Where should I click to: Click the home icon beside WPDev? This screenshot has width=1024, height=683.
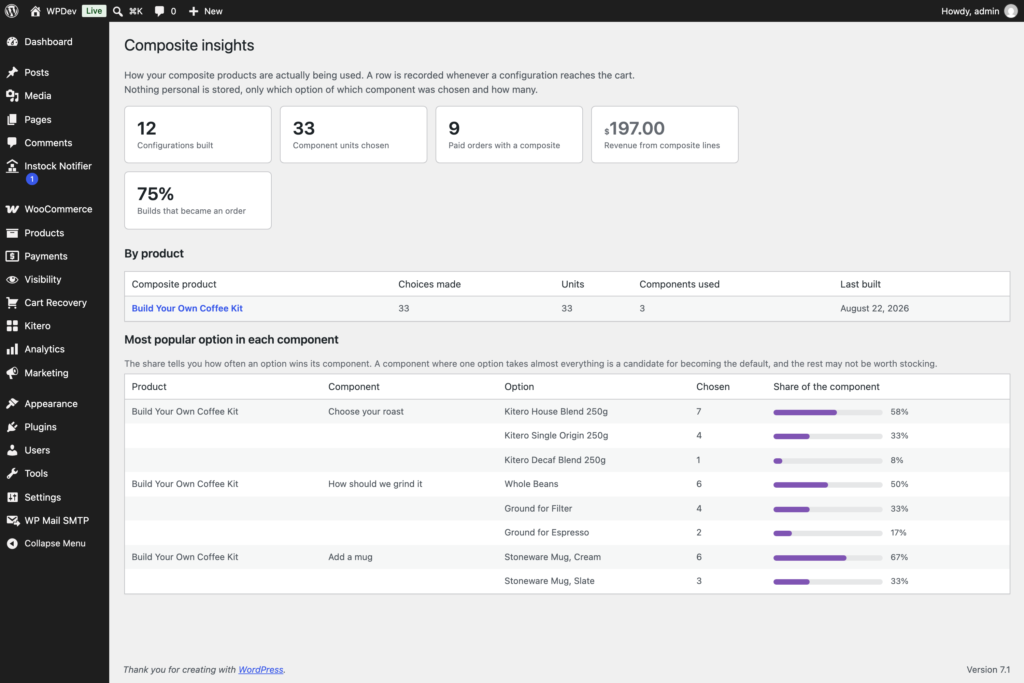(35, 11)
